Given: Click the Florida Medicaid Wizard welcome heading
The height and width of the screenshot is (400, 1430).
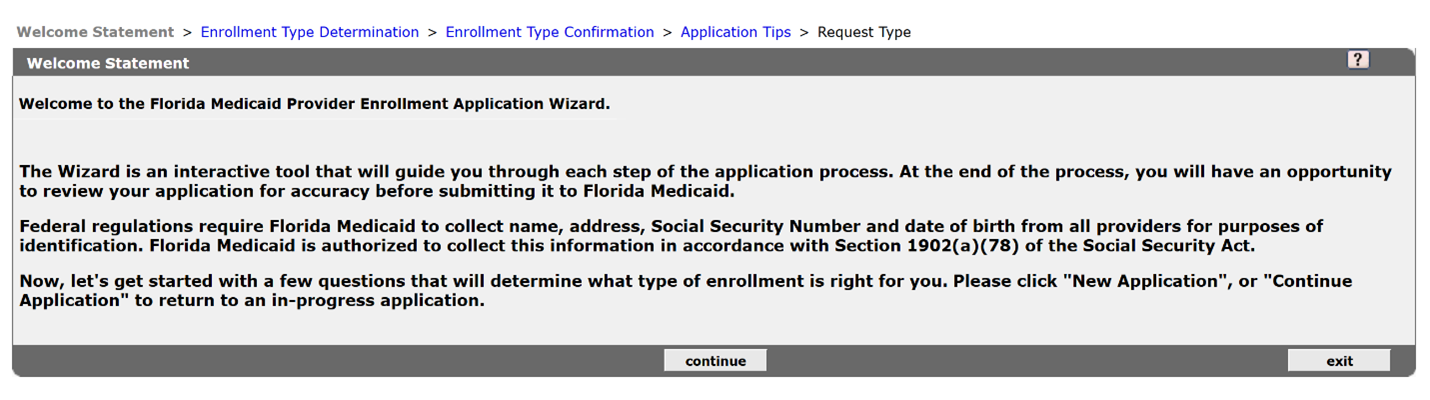Looking at the screenshot, I should click(314, 104).
